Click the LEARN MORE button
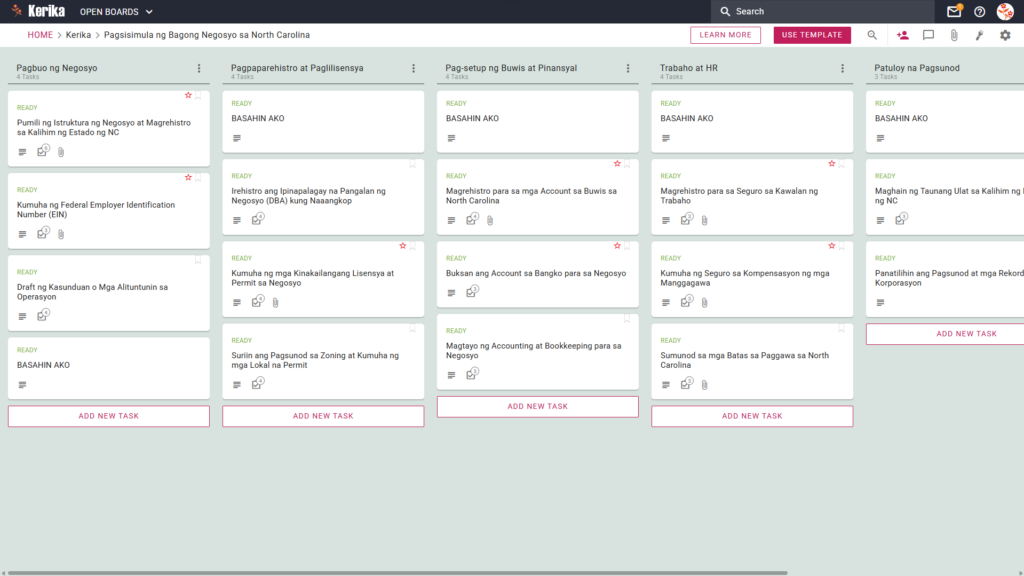1024x576 pixels. 725,35
